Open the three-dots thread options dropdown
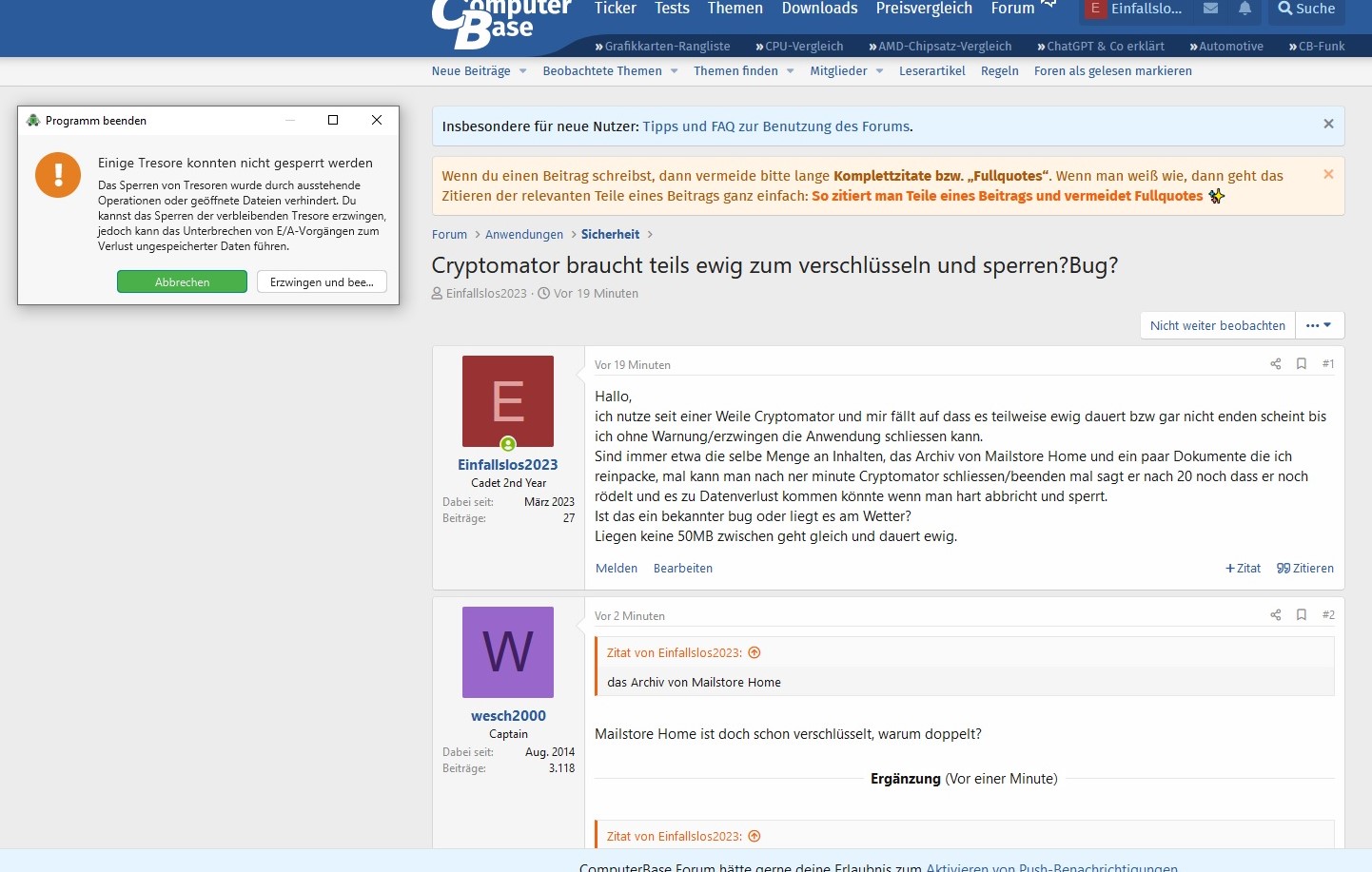Image resolution: width=1372 pixels, height=872 pixels. coord(1319,325)
